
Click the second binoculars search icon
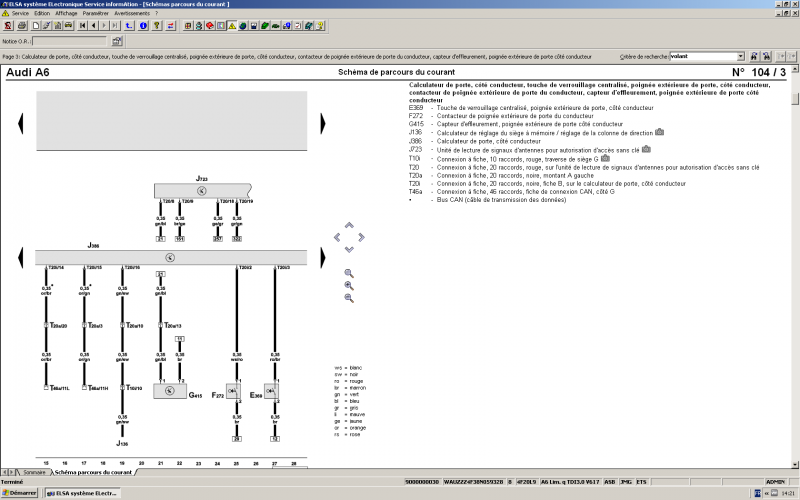(x=766, y=57)
